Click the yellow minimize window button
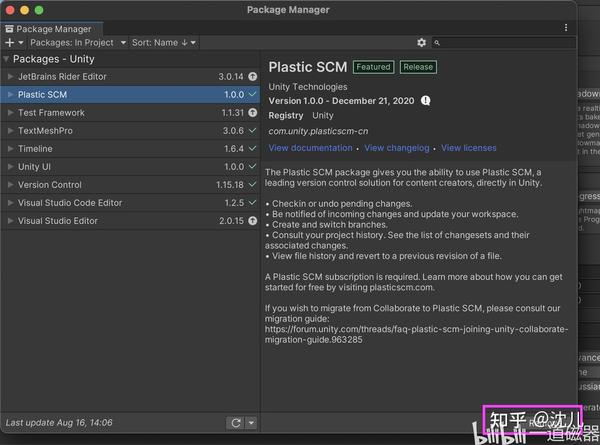This screenshot has height=445, width=600. [x=24, y=10]
